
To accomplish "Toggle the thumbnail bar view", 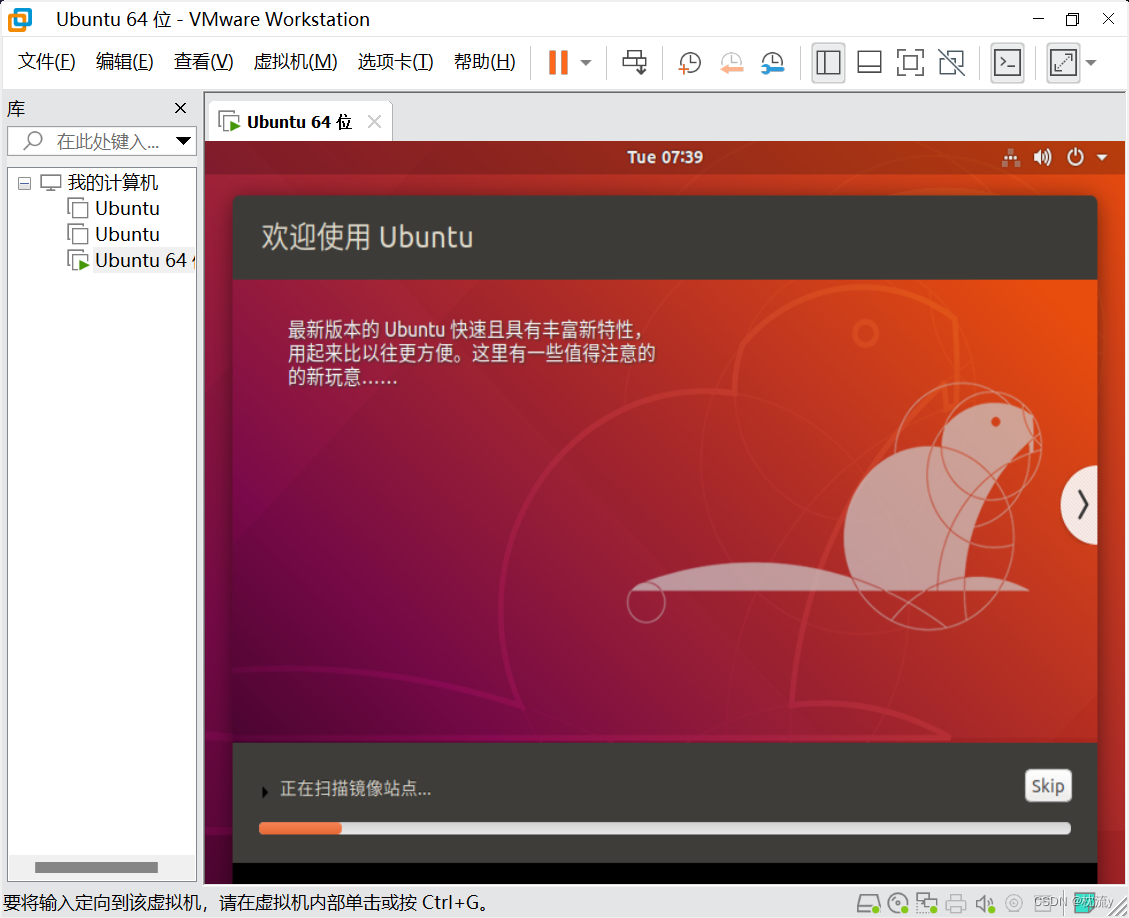I will pos(869,63).
